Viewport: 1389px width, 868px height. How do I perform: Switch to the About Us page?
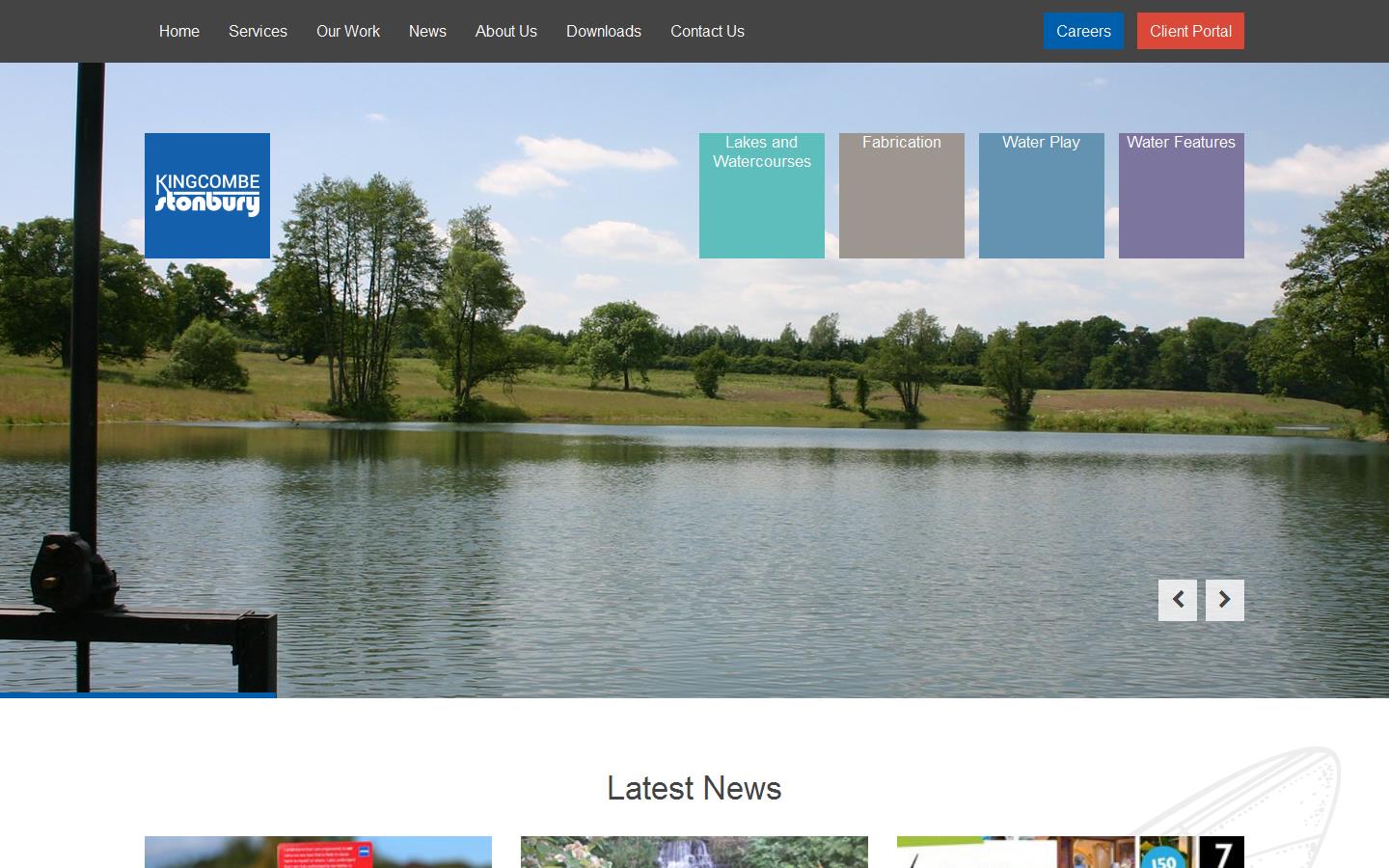[x=505, y=31]
